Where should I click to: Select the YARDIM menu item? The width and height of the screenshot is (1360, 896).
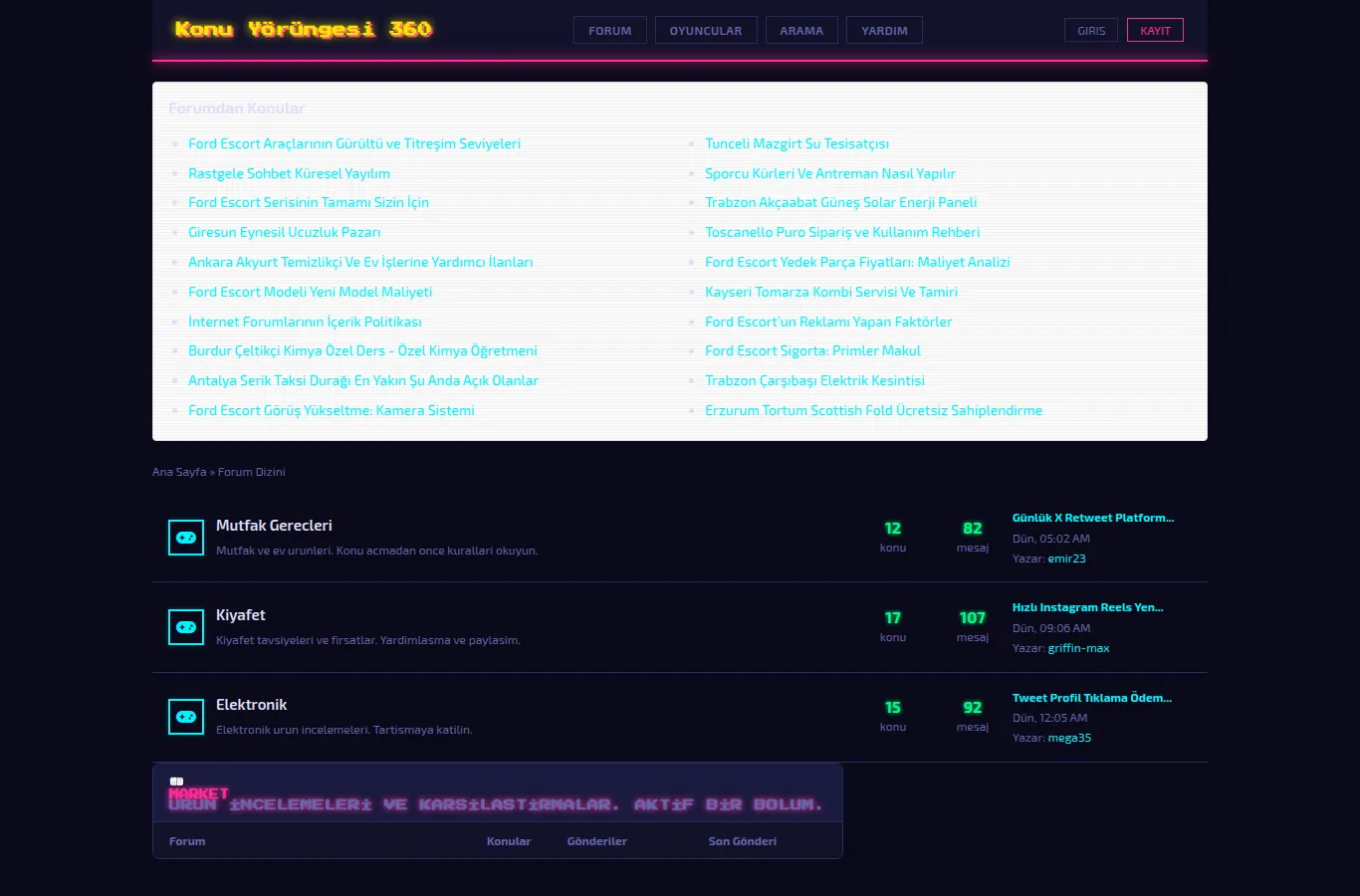(x=885, y=31)
